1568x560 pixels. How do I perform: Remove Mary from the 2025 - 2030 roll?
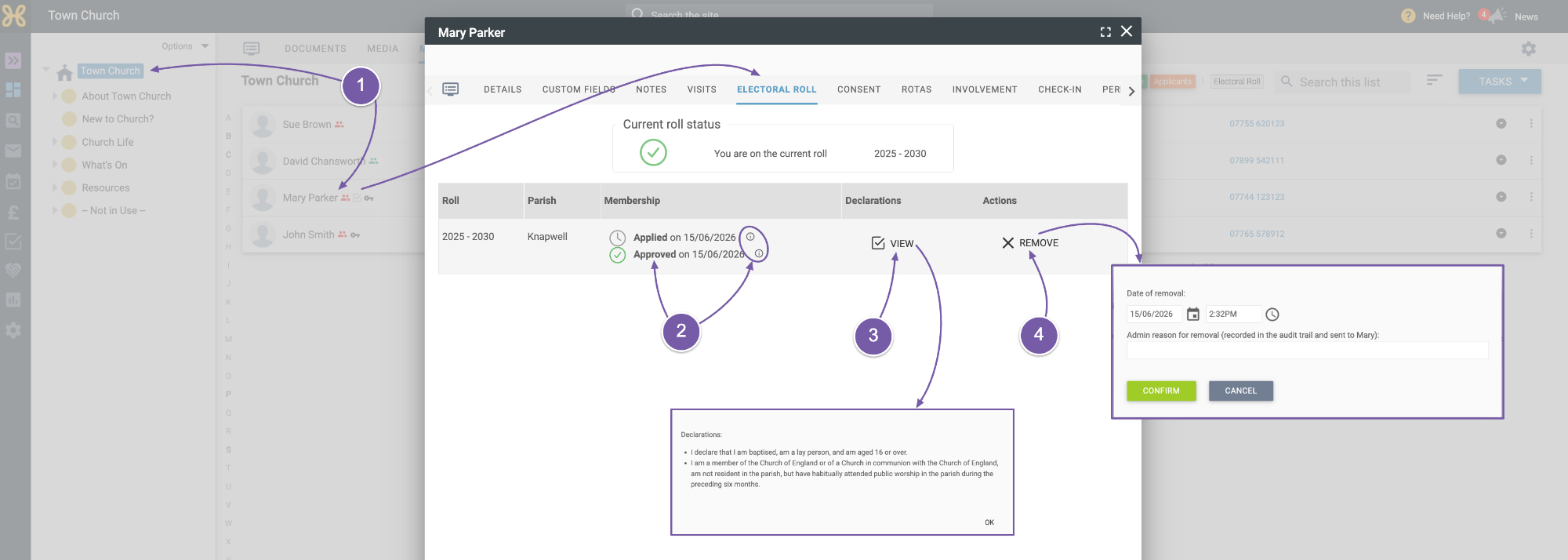1029,243
